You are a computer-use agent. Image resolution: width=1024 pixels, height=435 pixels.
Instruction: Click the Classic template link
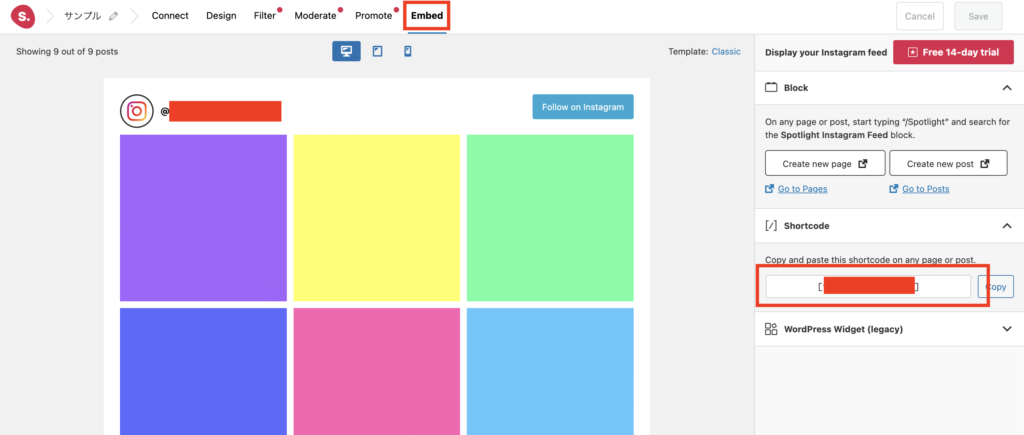pos(726,51)
